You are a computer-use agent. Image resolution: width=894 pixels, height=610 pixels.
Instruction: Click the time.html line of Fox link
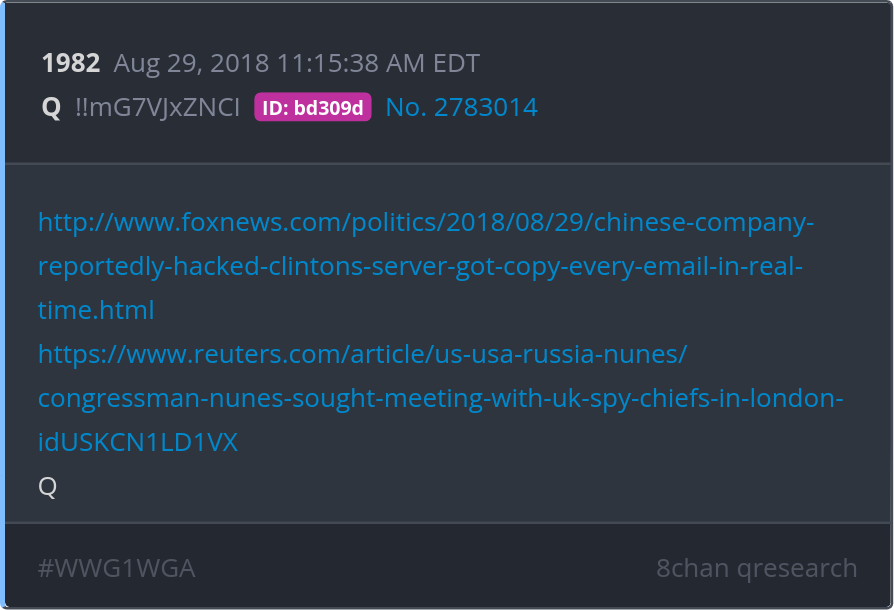point(96,310)
